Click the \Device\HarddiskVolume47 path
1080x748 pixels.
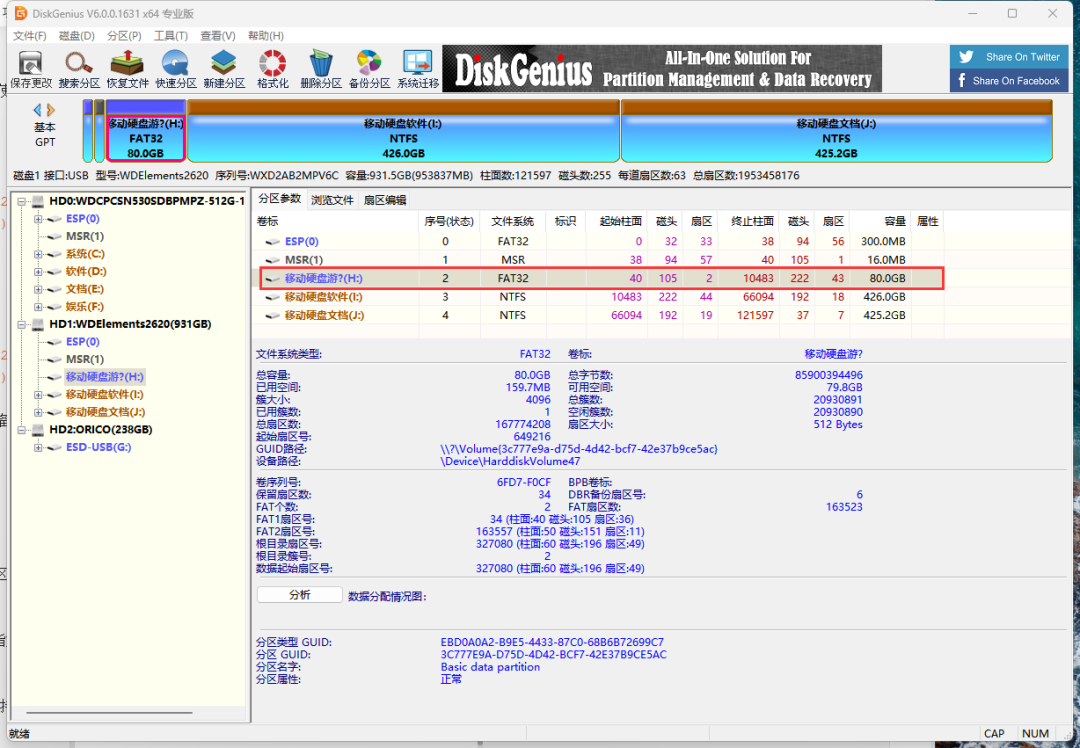tap(510, 461)
